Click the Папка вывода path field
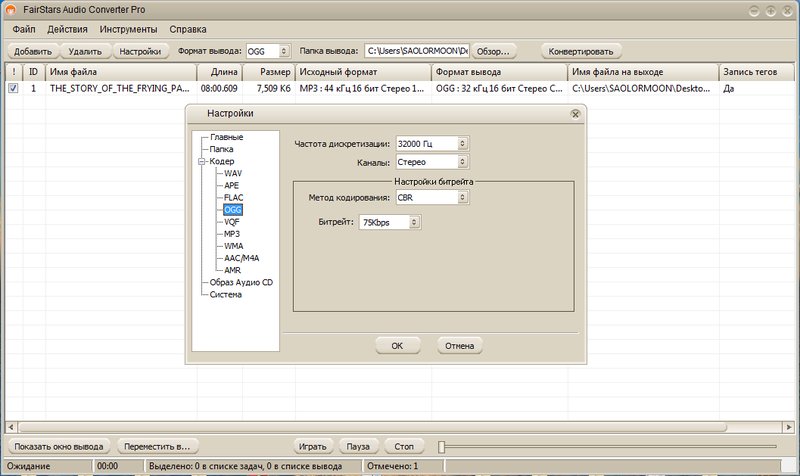The width and height of the screenshot is (800, 476). coord(417,51)
